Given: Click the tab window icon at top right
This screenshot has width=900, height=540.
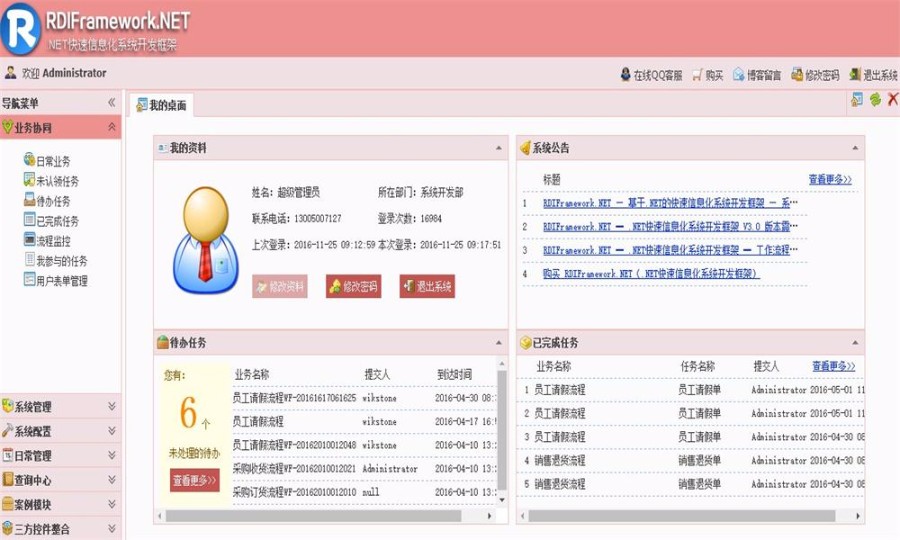Looking at the screenshot, I should (x=856, y=99).
